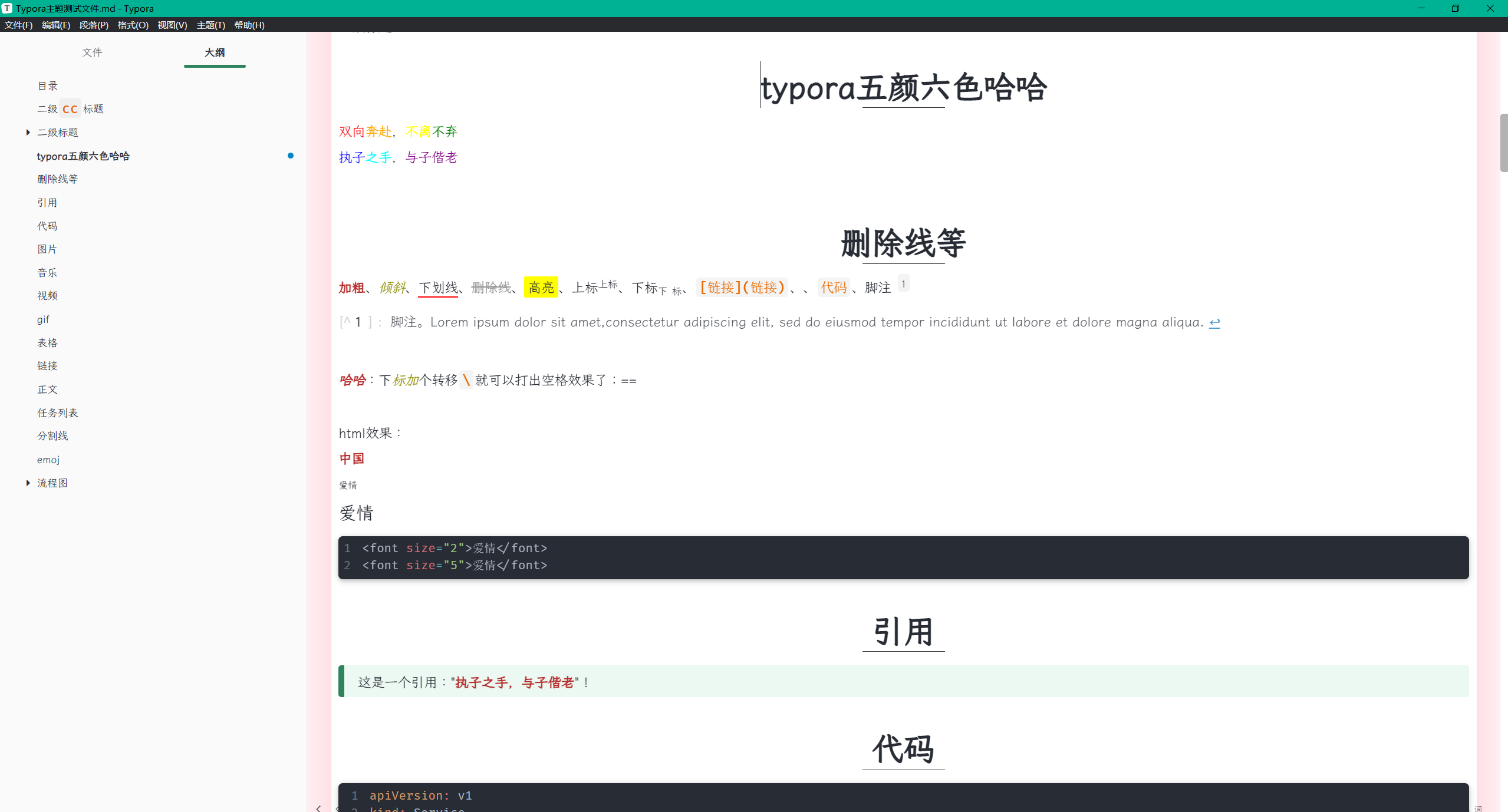Click the yellow 高亮 highlighted text
This screenshot has height=812, width=1508.
point(541,288)
